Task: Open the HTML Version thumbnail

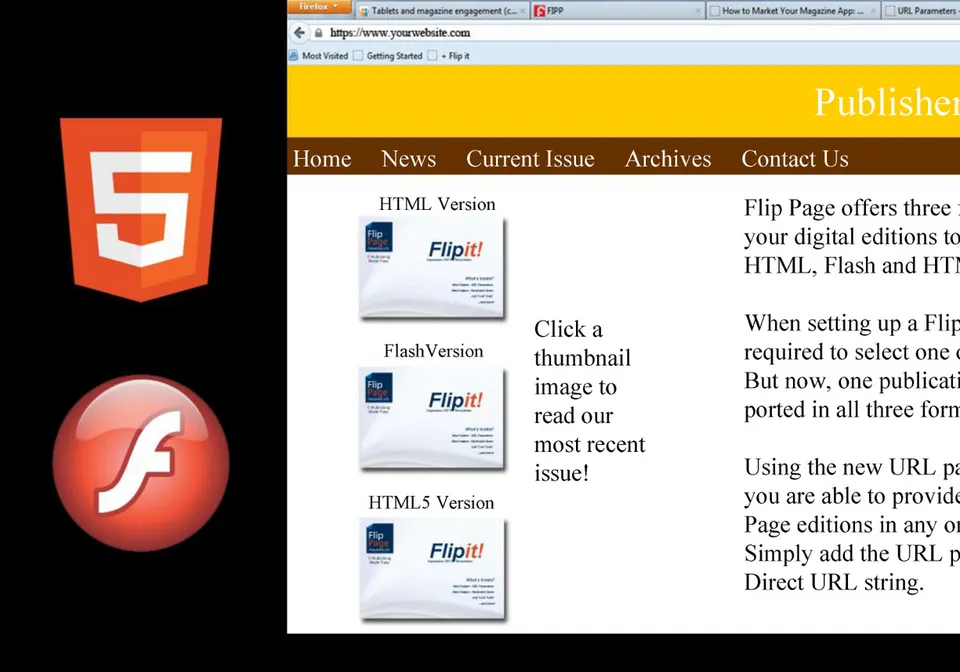Action: 432,268
